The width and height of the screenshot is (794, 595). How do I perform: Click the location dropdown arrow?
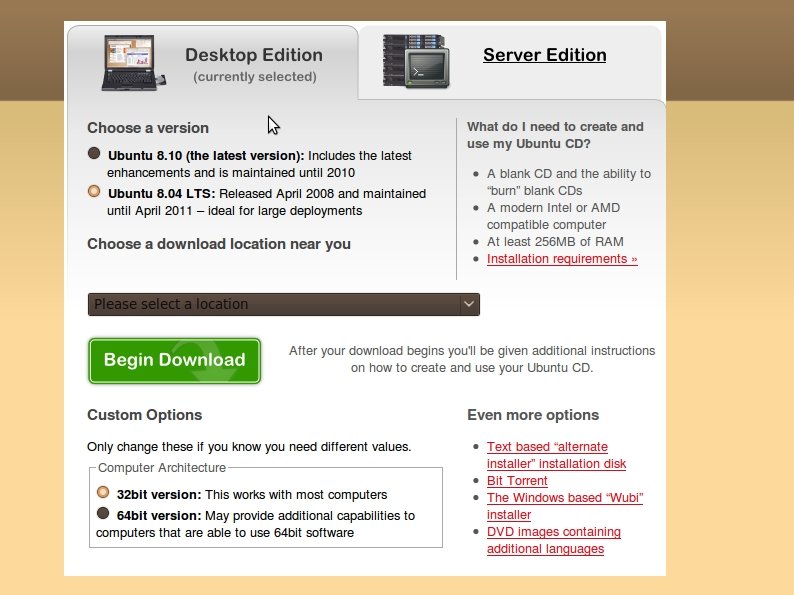pyautogui.click(x=469, y=304)
